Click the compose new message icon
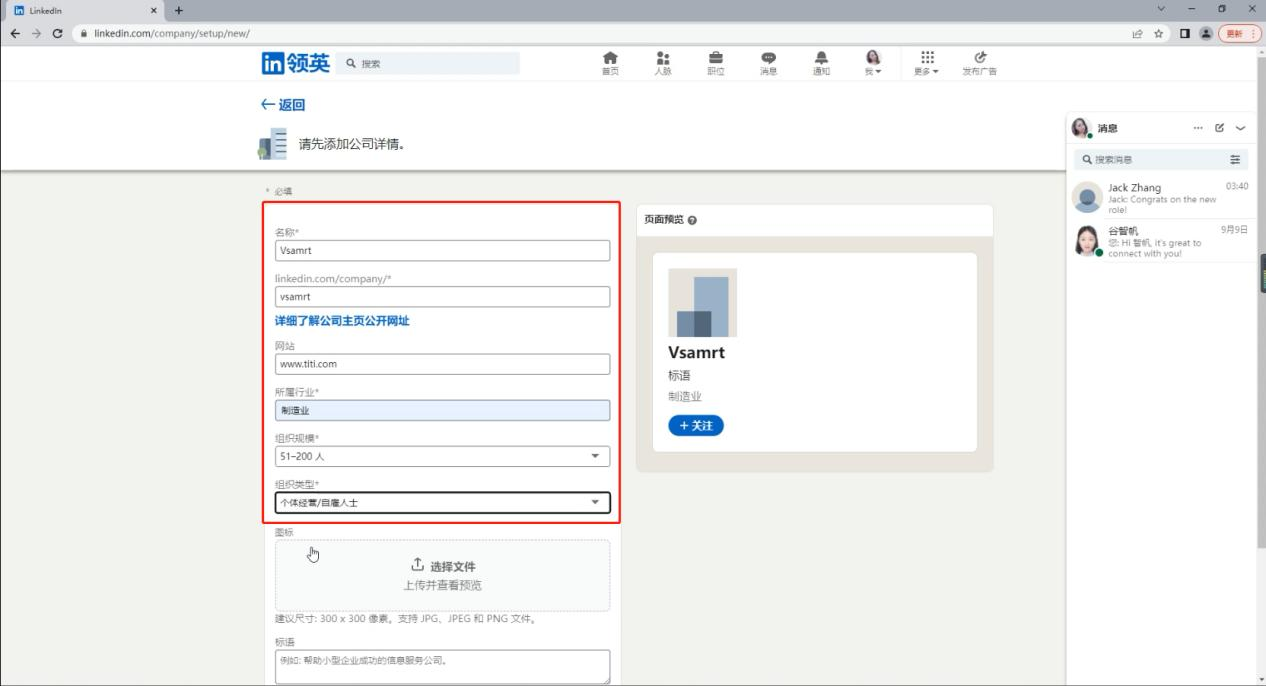Viewport: 1266px width, 686px height. coord(1219,128)
